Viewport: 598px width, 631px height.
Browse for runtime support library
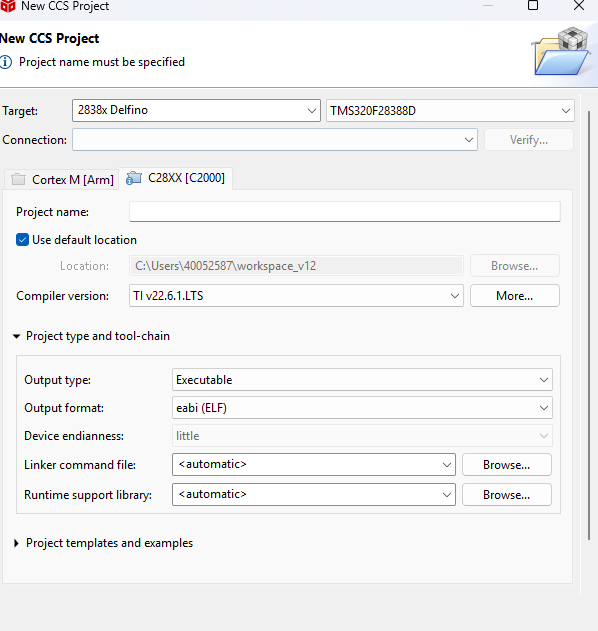507,495
